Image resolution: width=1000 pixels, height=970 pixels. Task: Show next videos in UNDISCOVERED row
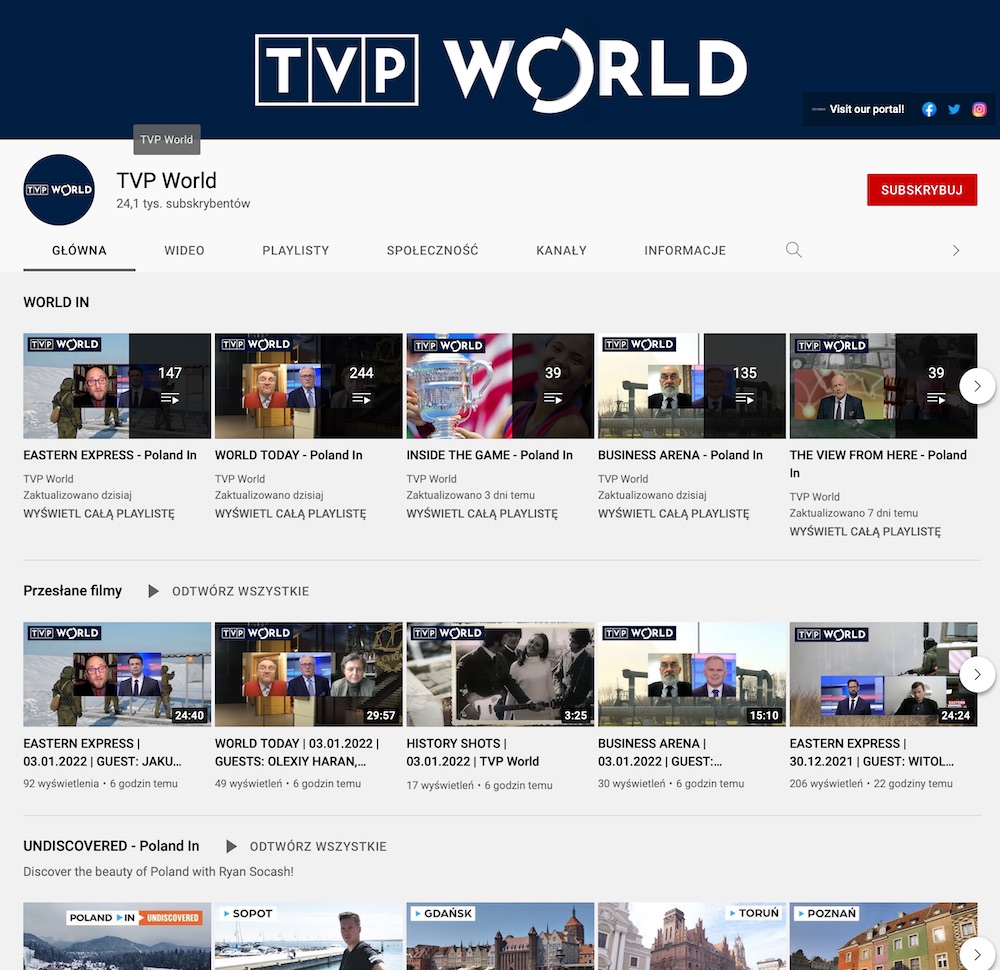click(x=977, y=955)
